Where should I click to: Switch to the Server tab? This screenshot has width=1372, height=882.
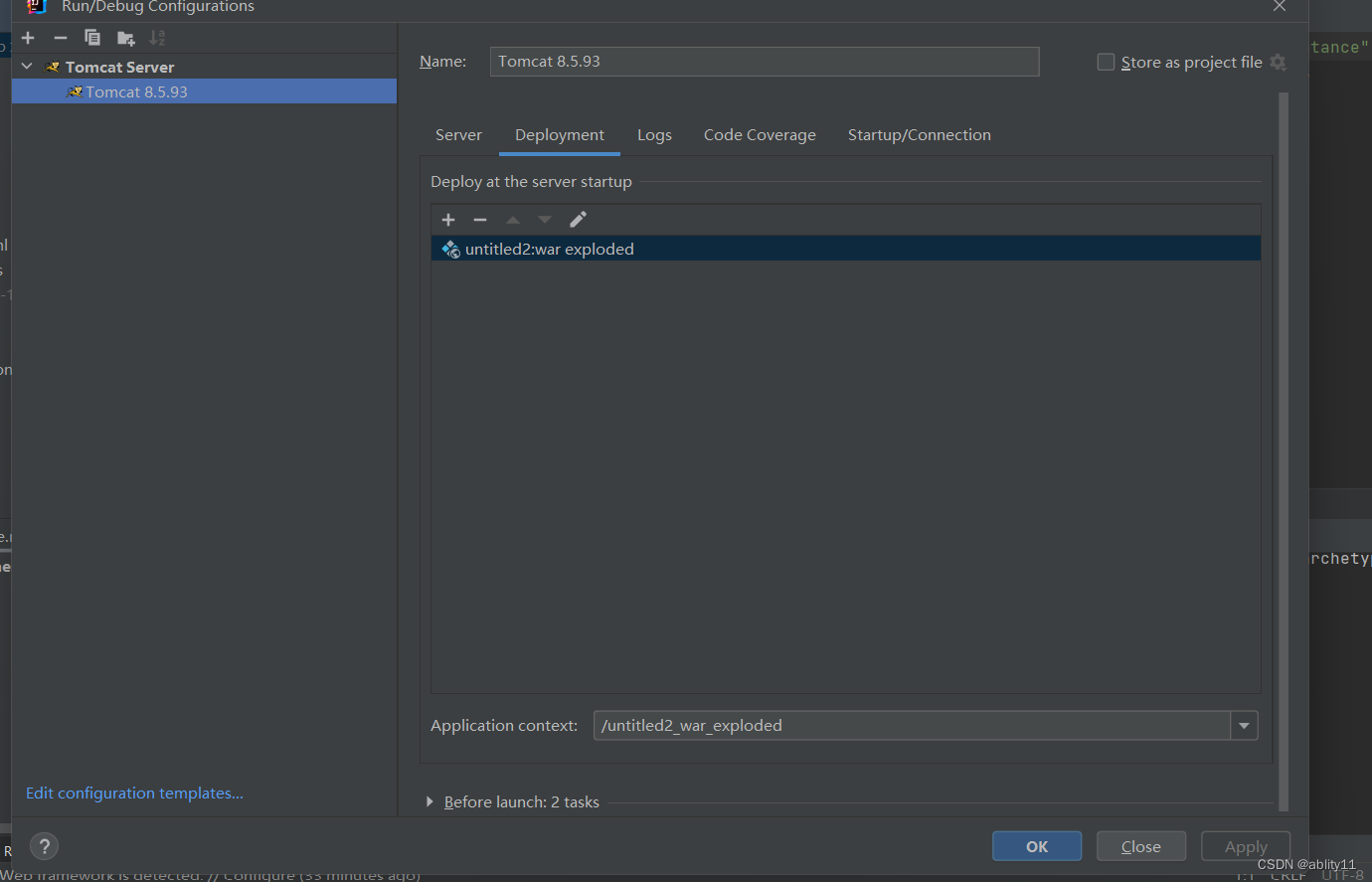(x=458, y=135)
